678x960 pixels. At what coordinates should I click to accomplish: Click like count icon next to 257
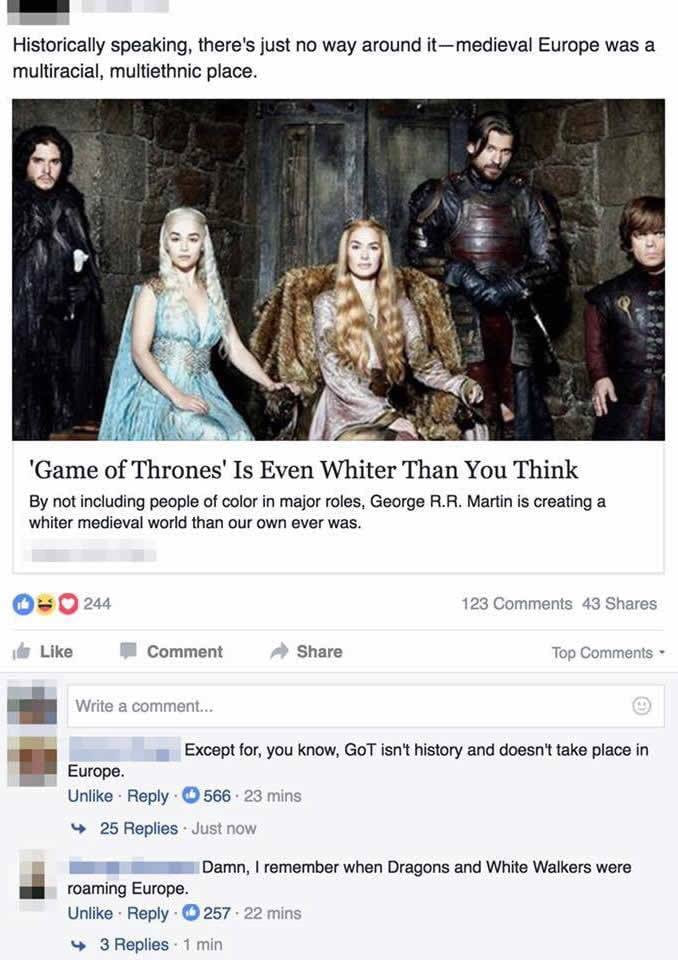point(192,913)
